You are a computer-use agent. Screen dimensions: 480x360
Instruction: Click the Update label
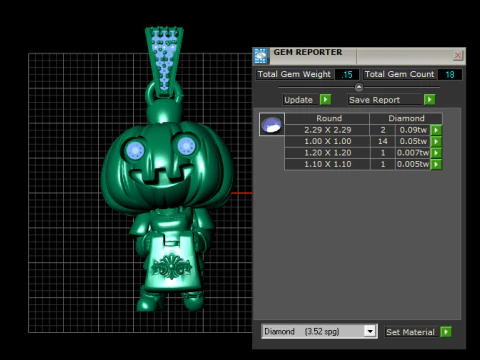299,100
